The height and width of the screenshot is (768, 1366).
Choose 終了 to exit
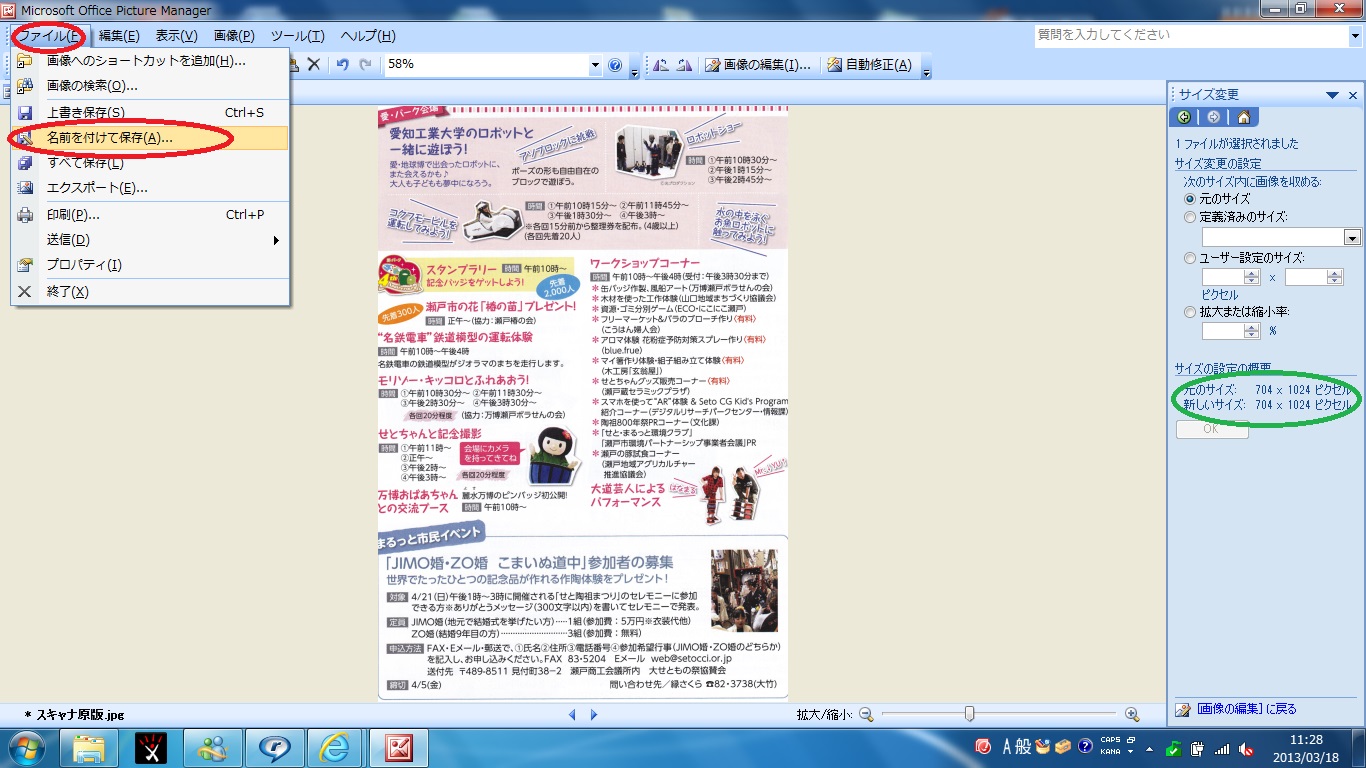150,292
